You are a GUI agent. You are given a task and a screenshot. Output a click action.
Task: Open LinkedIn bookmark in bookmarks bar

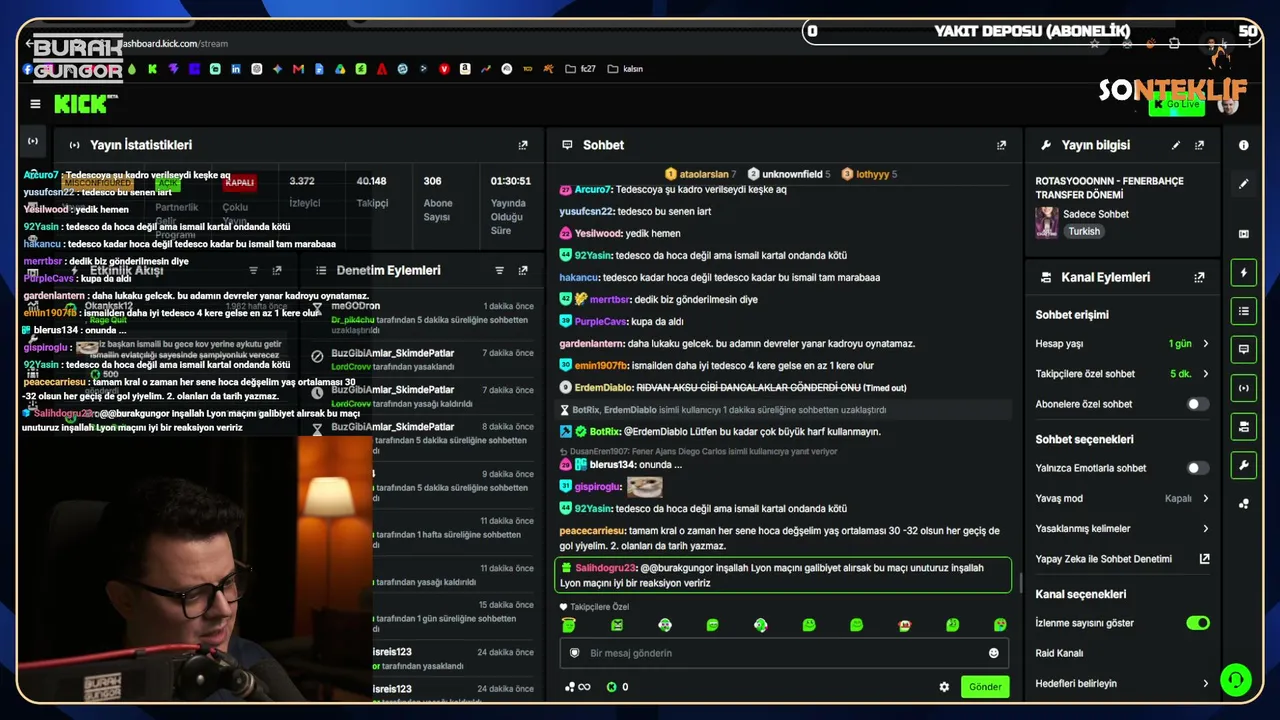[236, 69]
